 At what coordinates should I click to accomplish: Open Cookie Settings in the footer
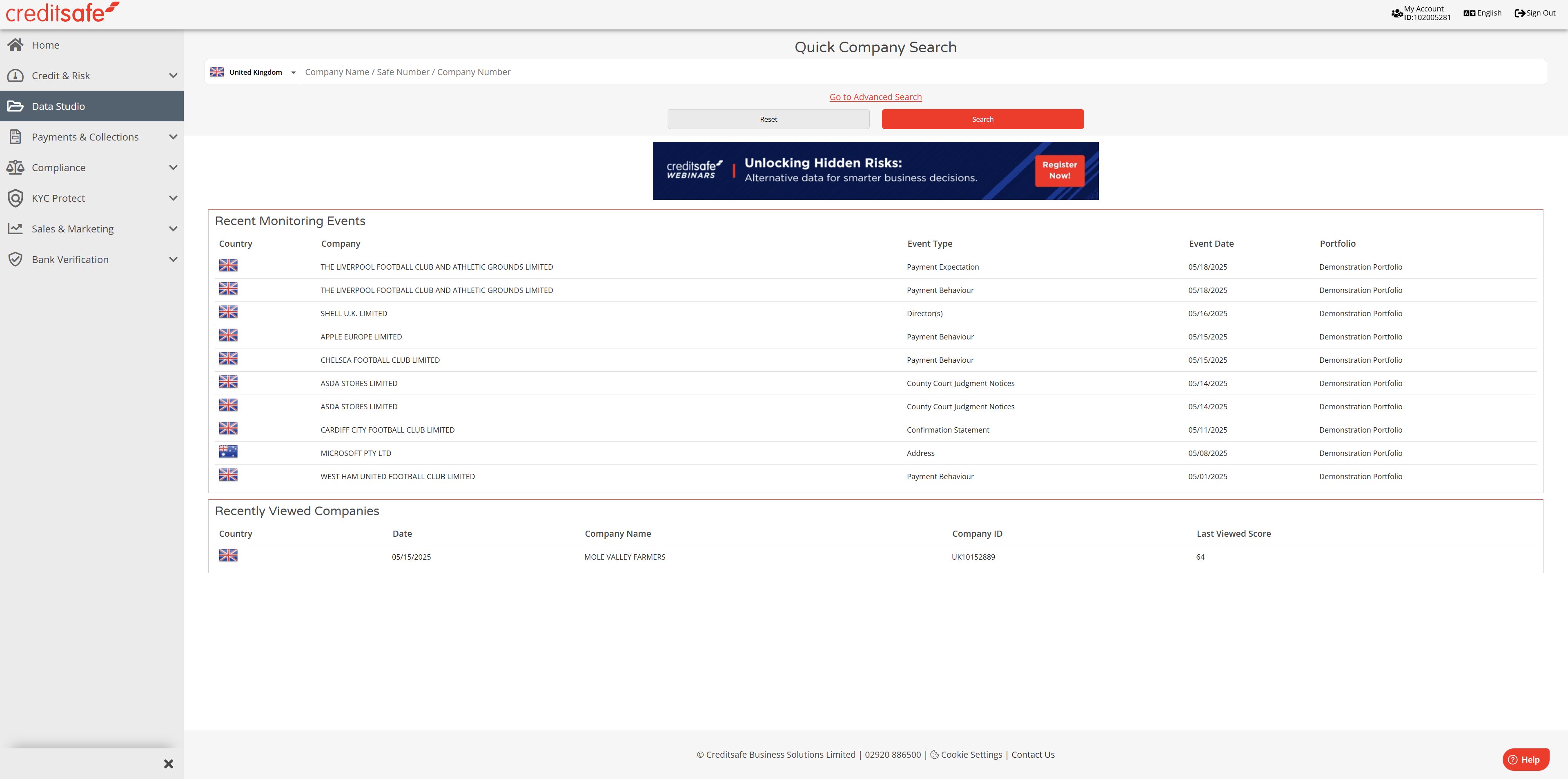coord(971,754)
